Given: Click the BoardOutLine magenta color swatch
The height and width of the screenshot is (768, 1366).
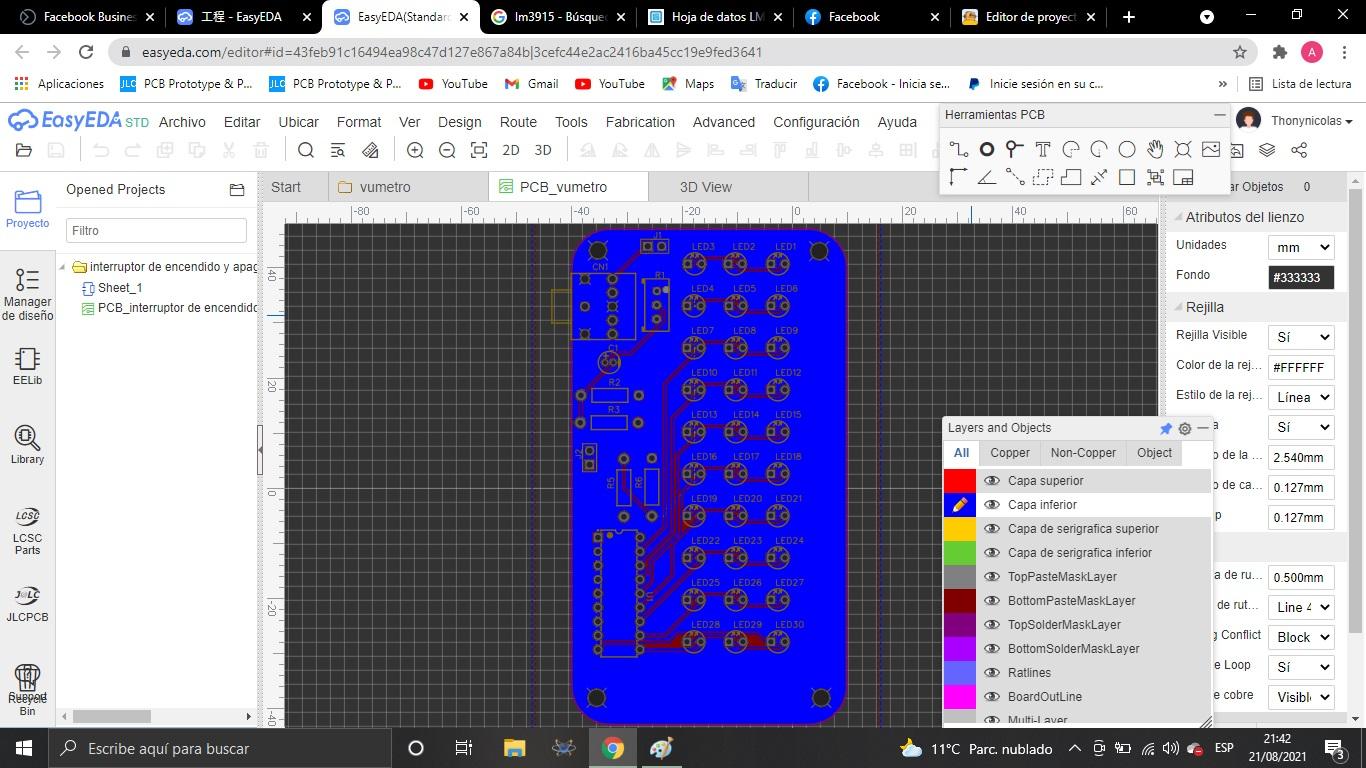Looking at the screenshot, I should click(x=960, y=697).
